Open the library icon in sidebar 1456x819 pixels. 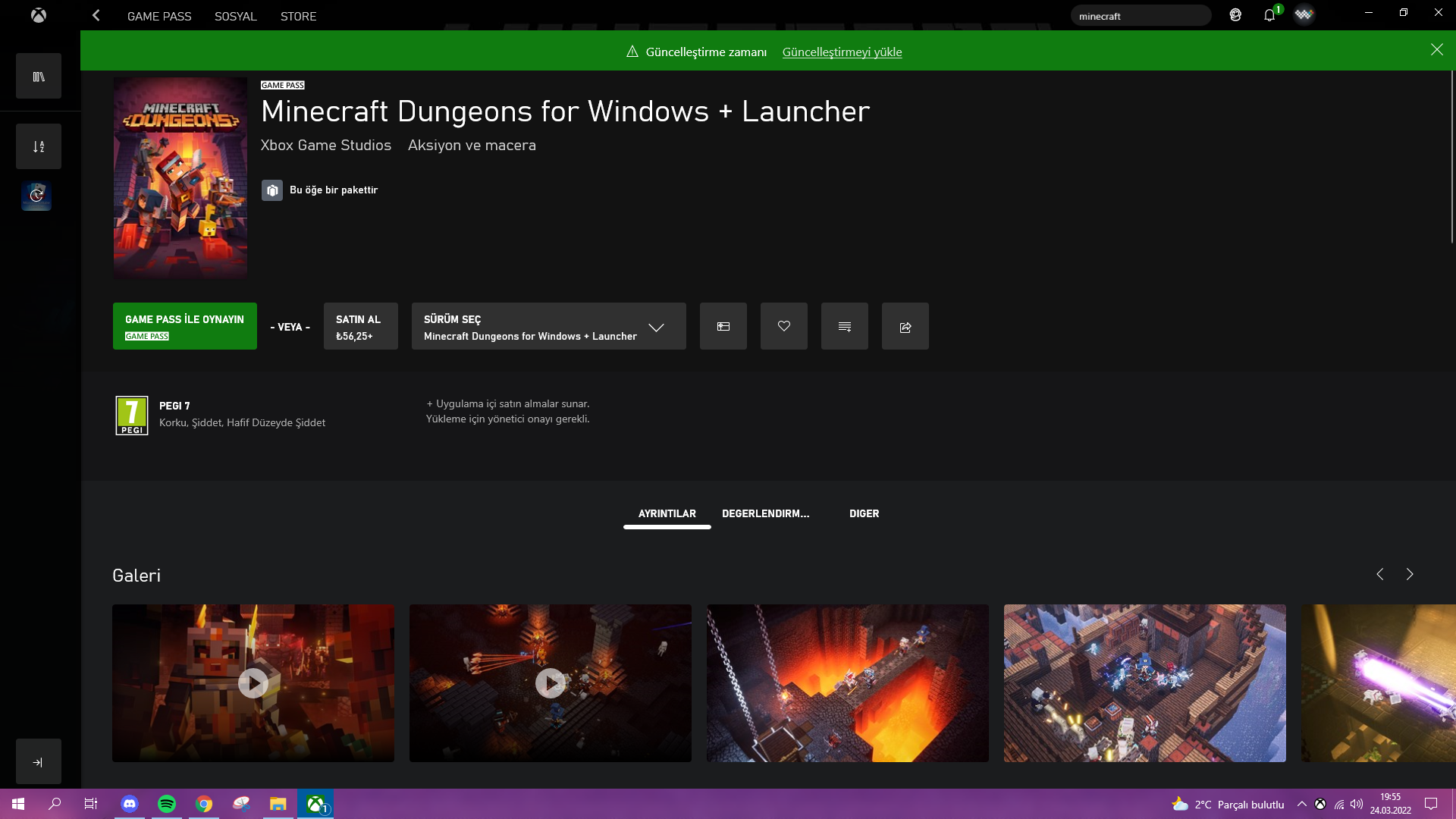[39, 76]
